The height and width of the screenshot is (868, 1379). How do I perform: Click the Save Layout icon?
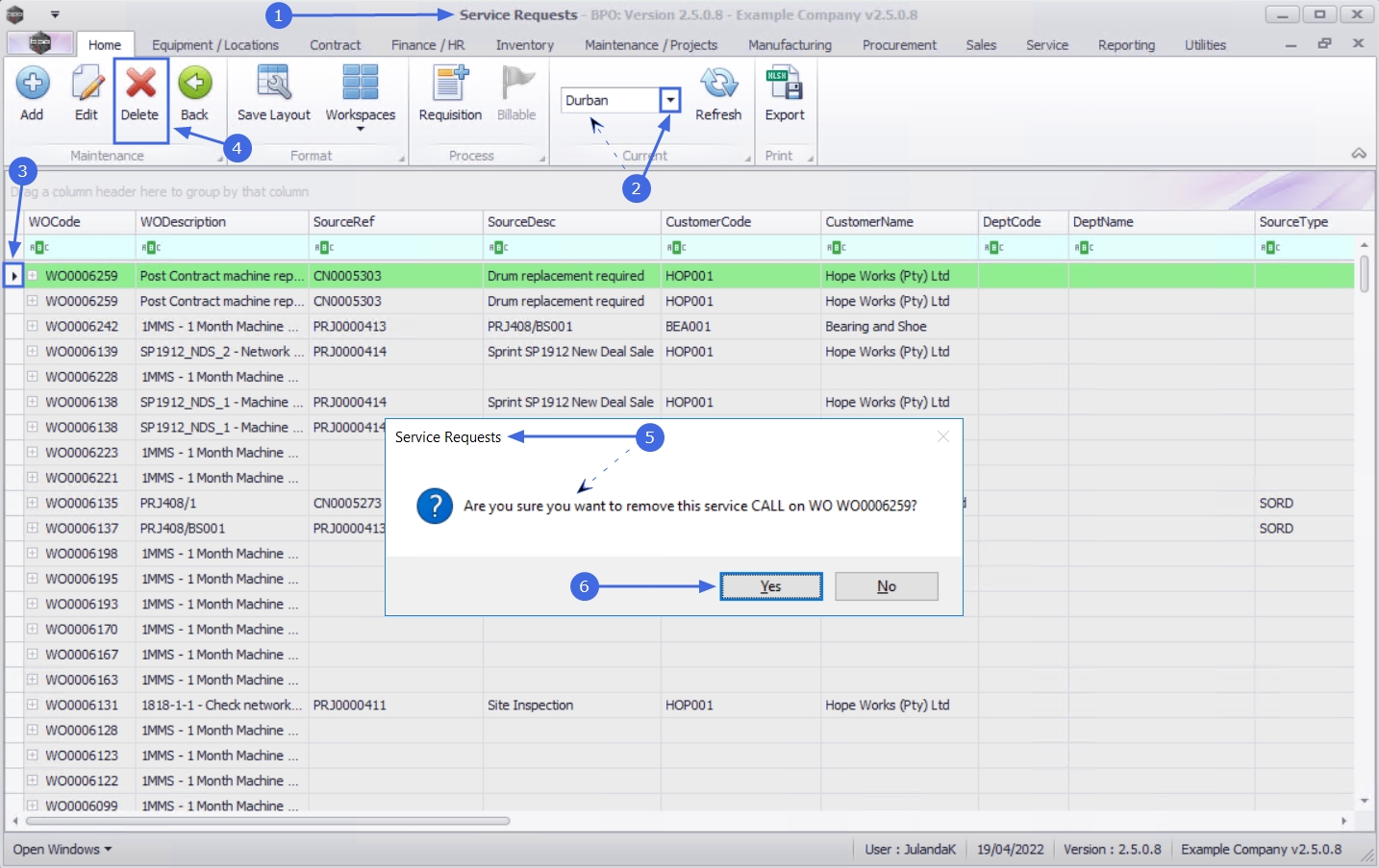pyautogui.click(x=274, y=84)
